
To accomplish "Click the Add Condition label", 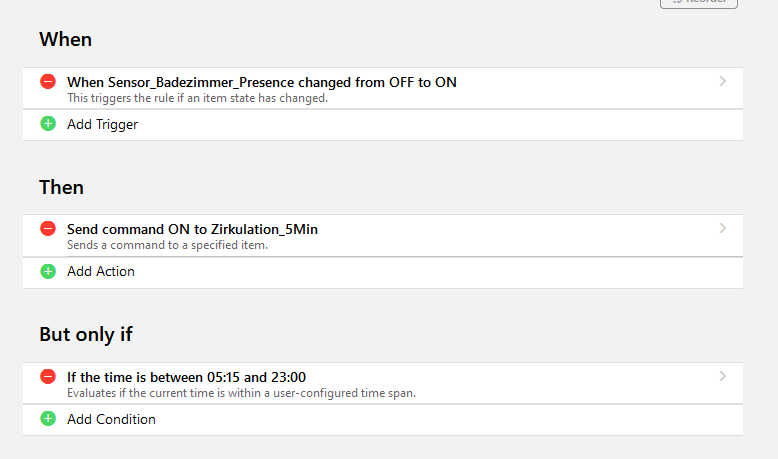I will tap(111, 419).
